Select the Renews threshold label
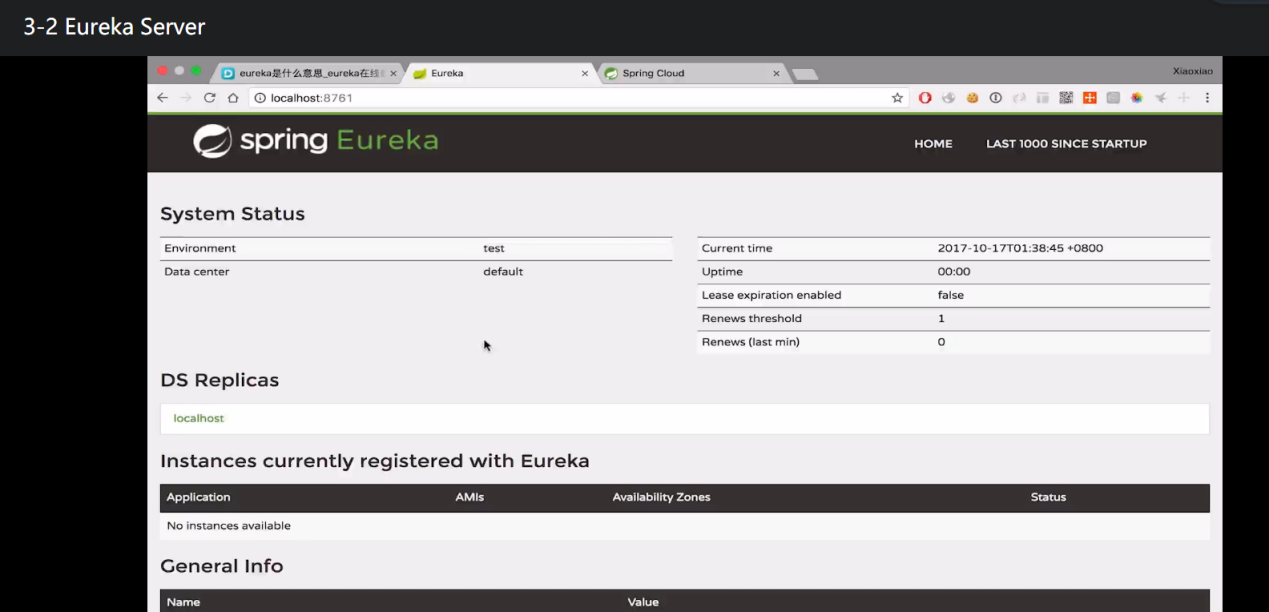This screenshot has height=612, width=1269. 751,318
